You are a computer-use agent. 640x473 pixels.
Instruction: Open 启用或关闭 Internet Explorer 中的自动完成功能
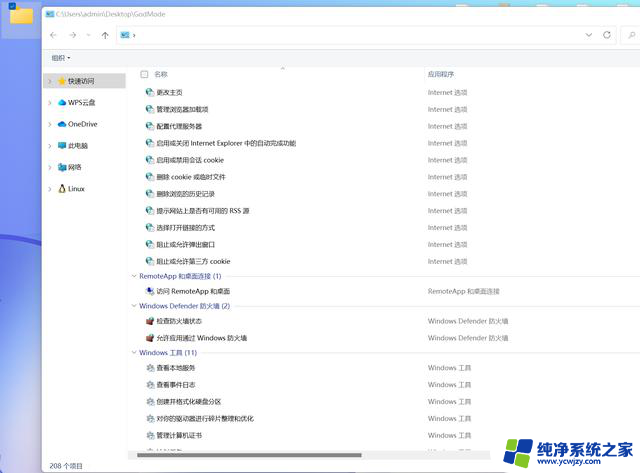tap(226, 143)
